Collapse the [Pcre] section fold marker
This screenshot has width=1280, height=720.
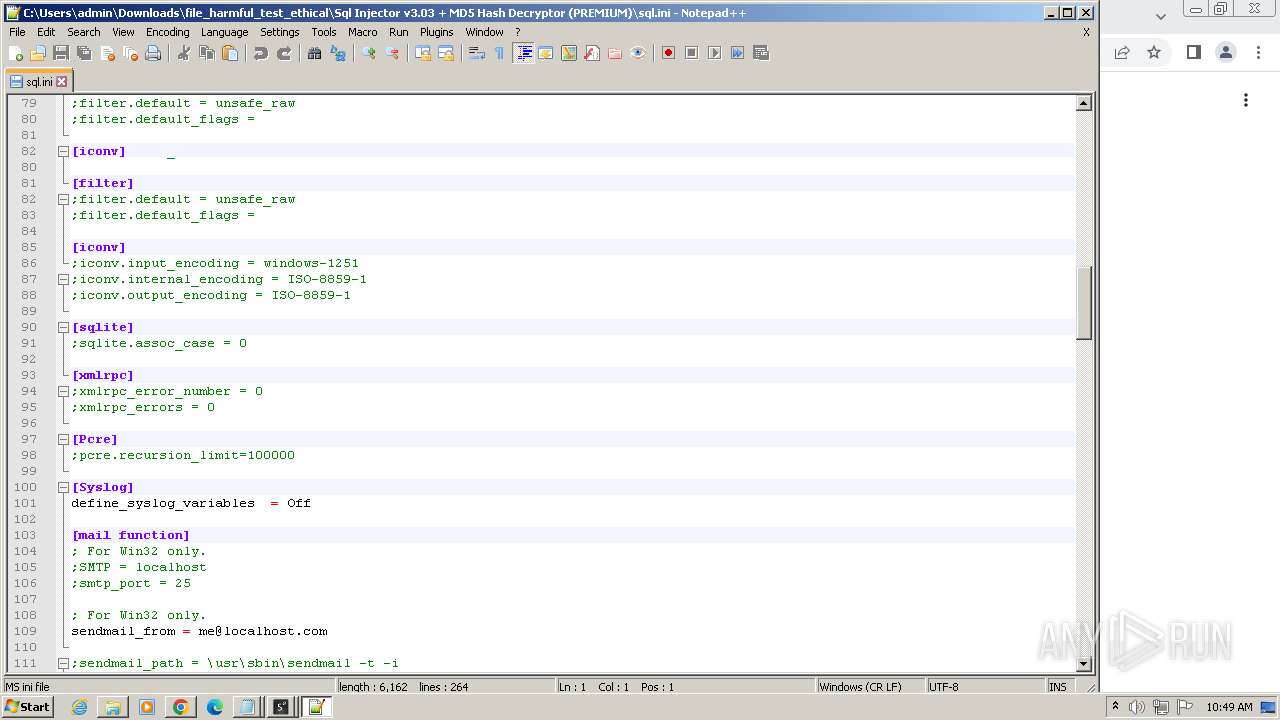[63, 439]
